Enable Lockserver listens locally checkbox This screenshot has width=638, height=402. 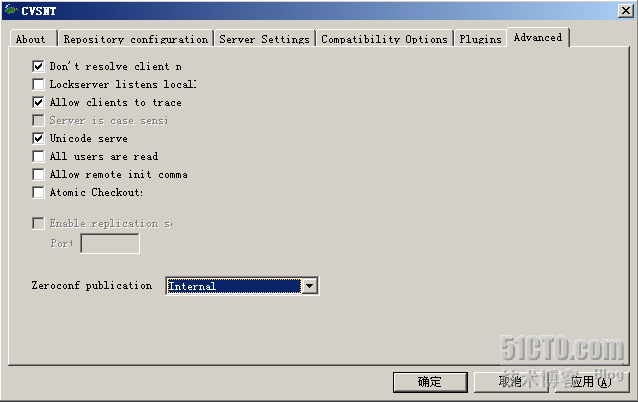[39, 84]
